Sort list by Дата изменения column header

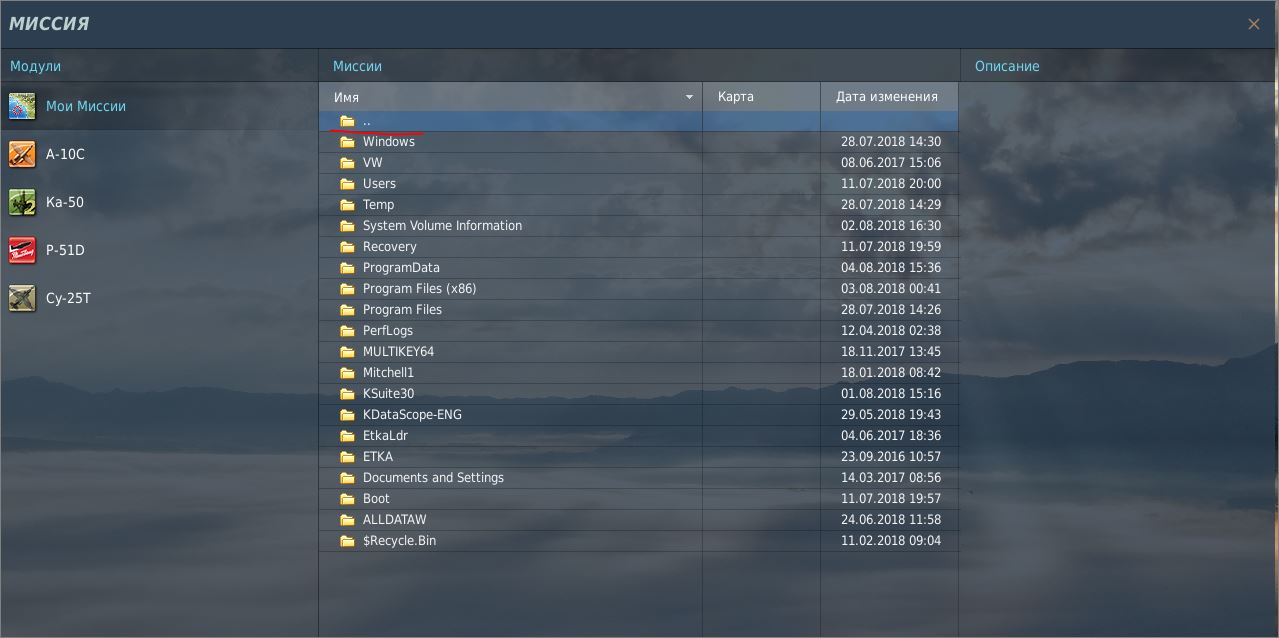click(887, 97)
